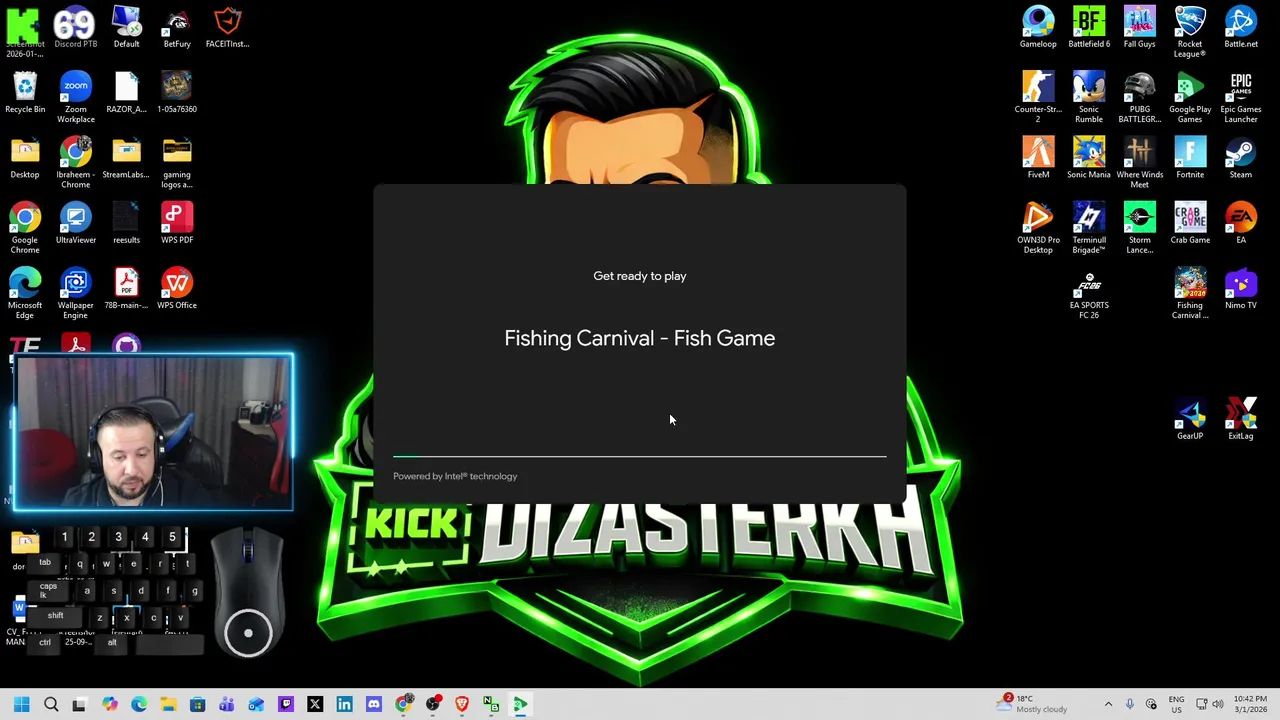Open ExitLag from the desktop

(1241, 419)
